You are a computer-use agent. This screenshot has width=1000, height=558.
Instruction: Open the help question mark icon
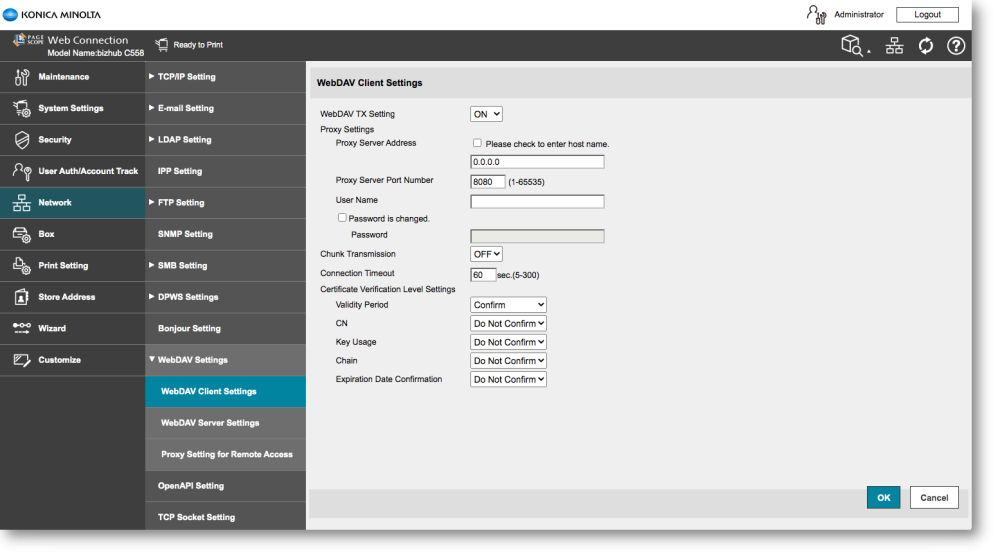pos(955,45)
